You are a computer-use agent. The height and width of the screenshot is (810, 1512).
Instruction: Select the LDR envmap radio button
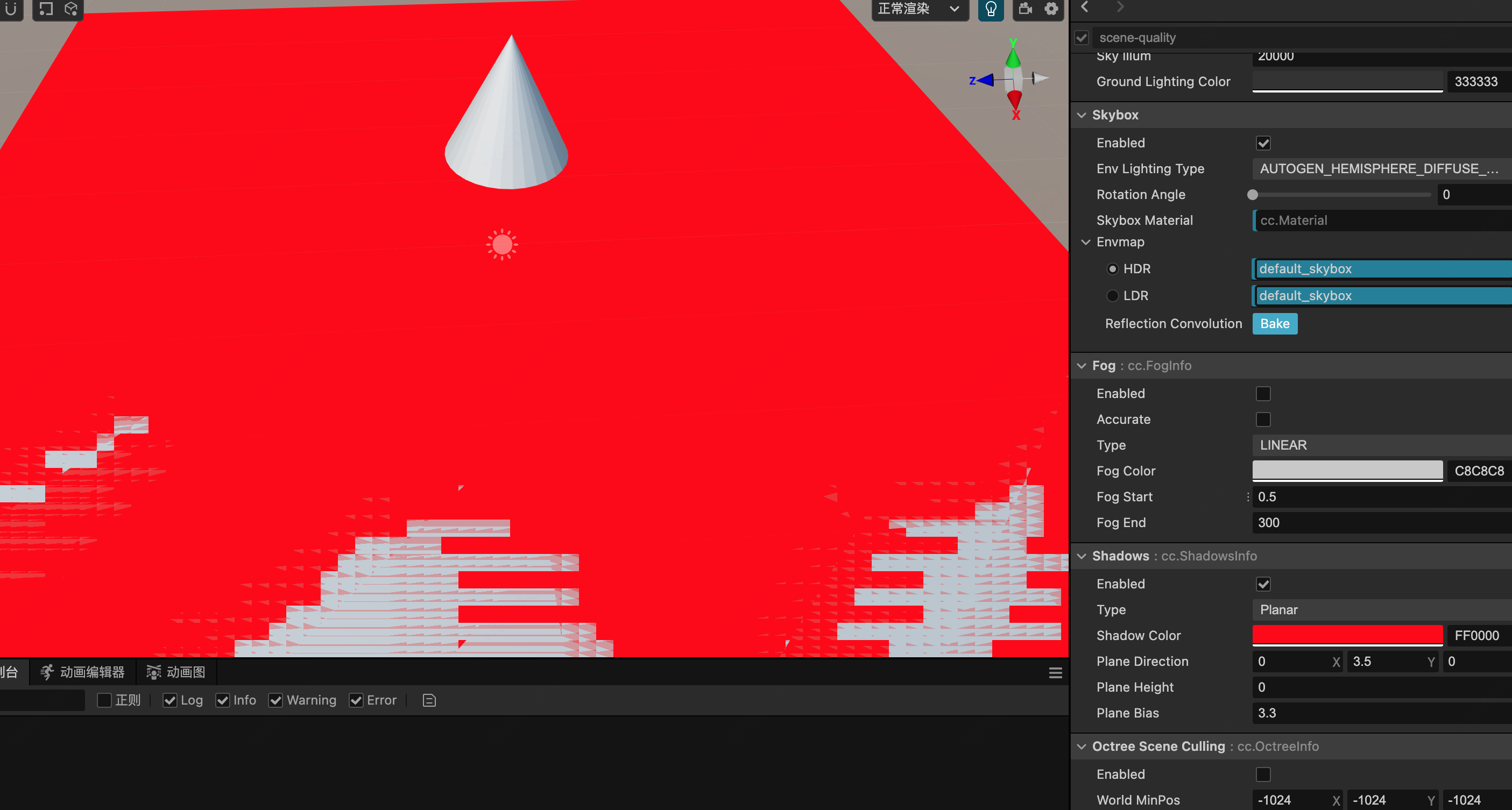click(x=1112, y=296)
